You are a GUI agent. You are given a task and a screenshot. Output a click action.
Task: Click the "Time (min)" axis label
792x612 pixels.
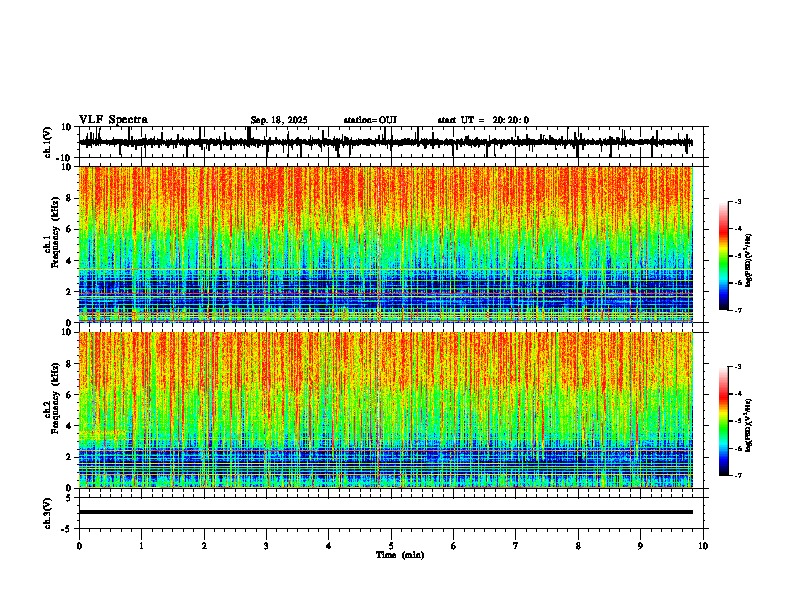400,555
